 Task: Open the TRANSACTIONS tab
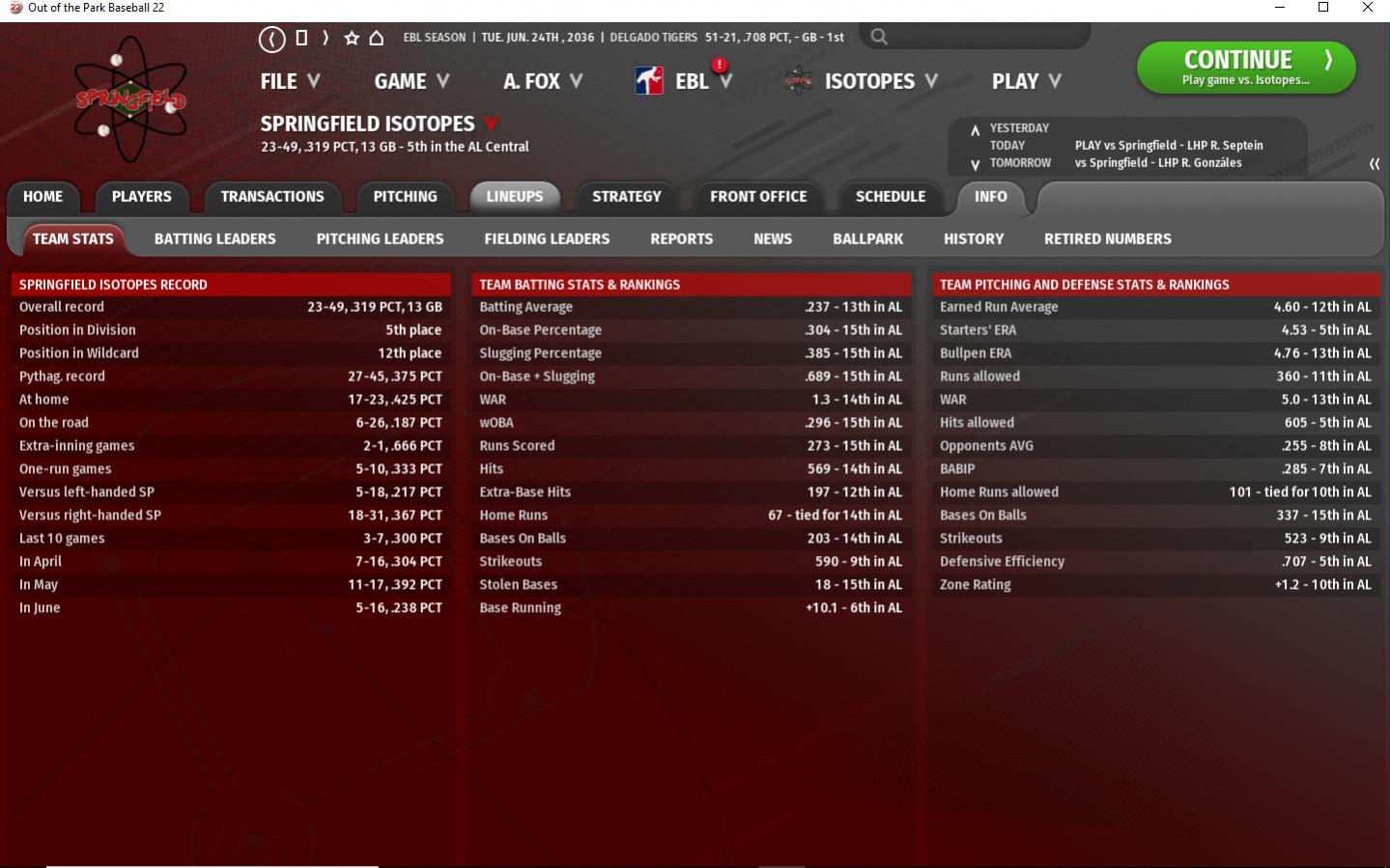pos(272,197)
